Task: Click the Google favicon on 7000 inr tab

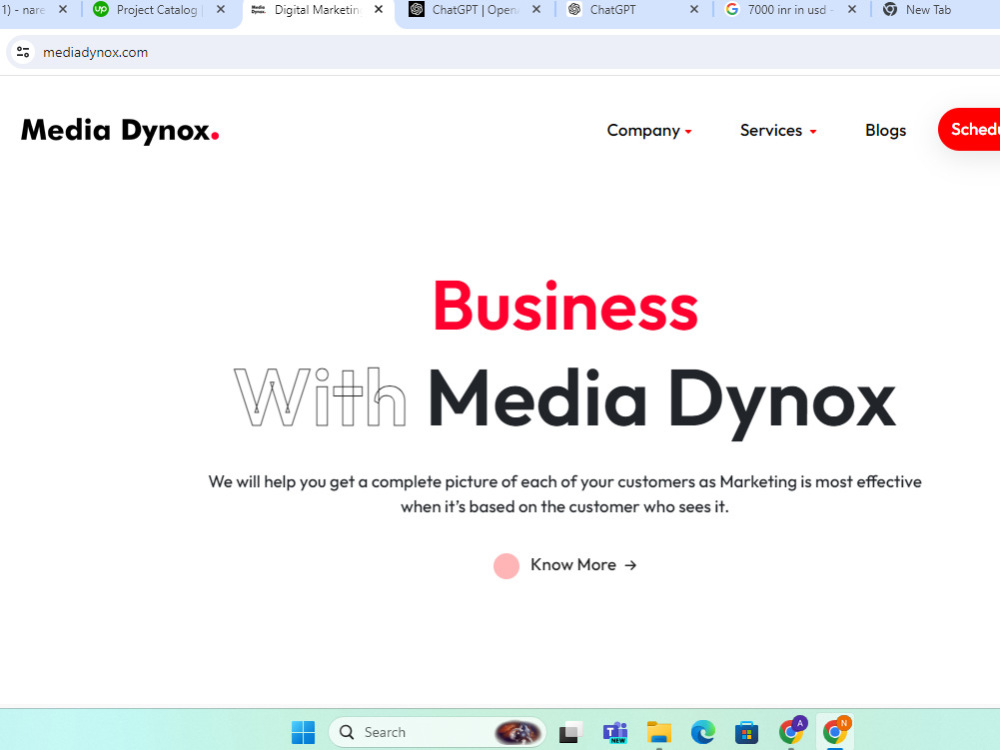Action: [x=732, y=10]
